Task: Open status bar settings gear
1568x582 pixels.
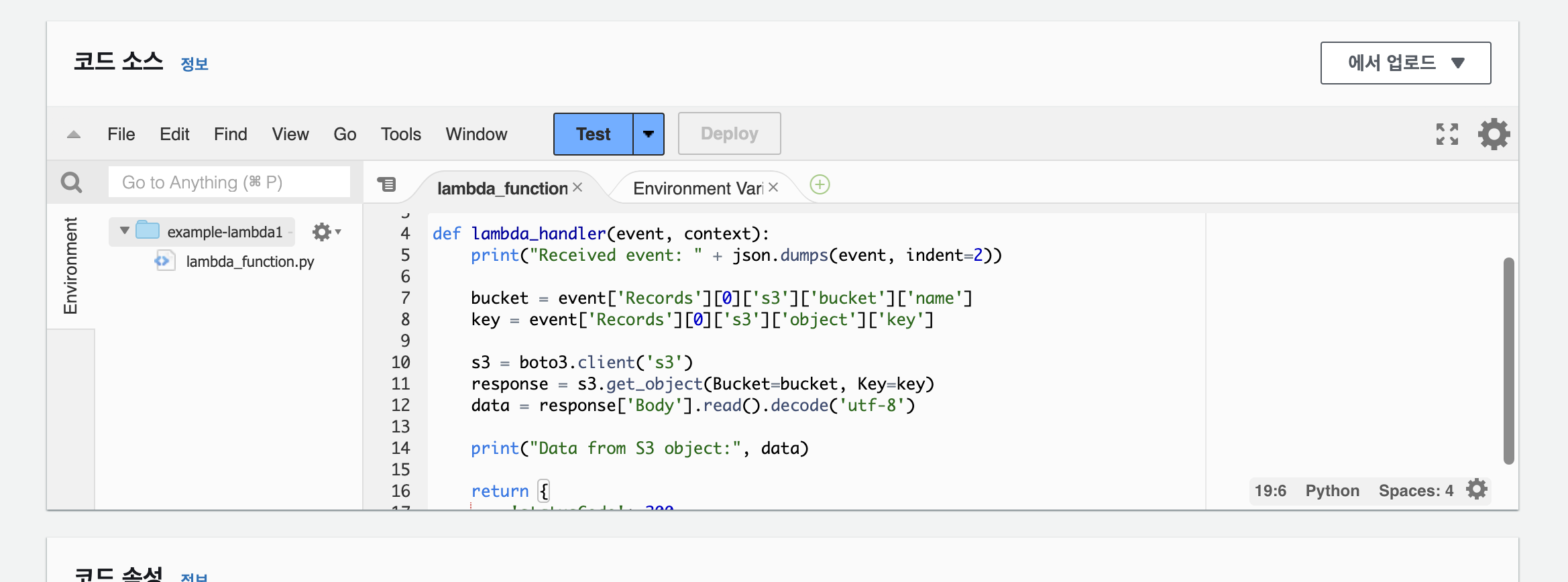Action: tap(1476, 489)
